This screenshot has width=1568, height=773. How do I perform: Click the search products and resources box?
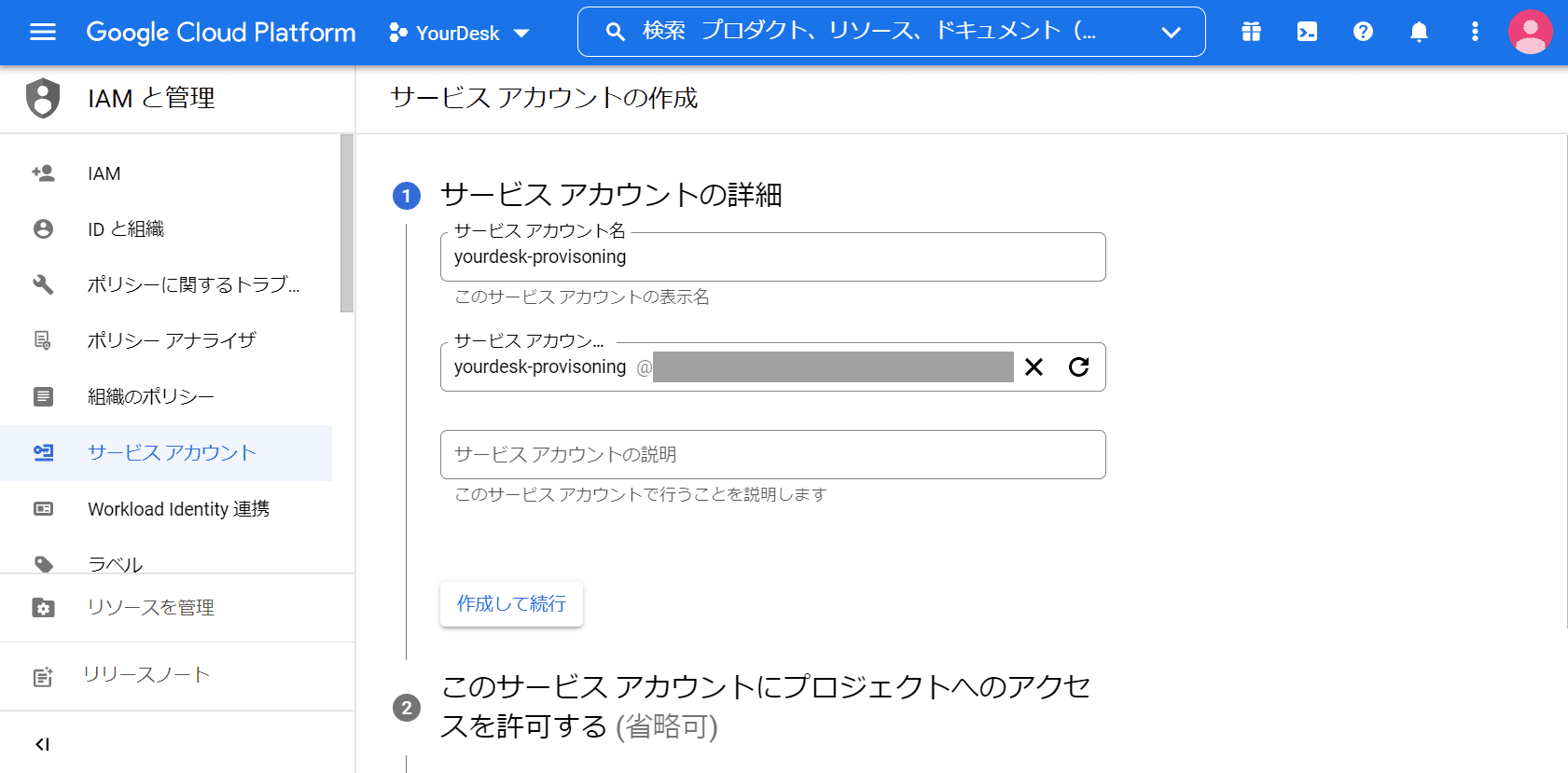click(x=891, y=32)
